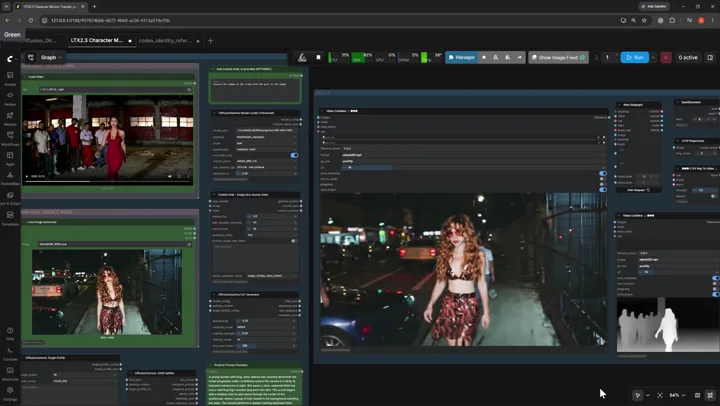
Task: Open the Templates sidebar panel
Action: click(10, 218)
